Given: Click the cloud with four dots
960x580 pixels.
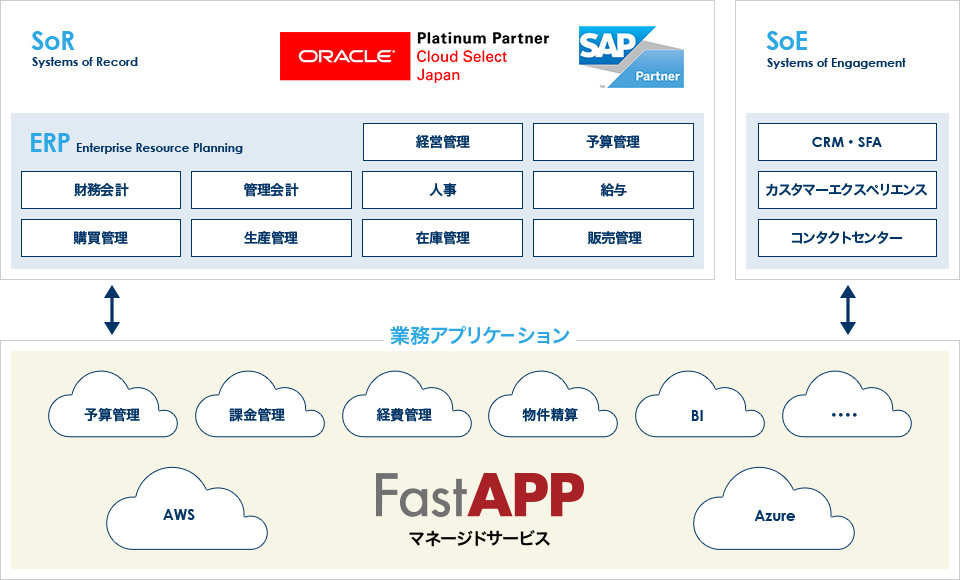Looking at the screenshot, I should point(847,404).
